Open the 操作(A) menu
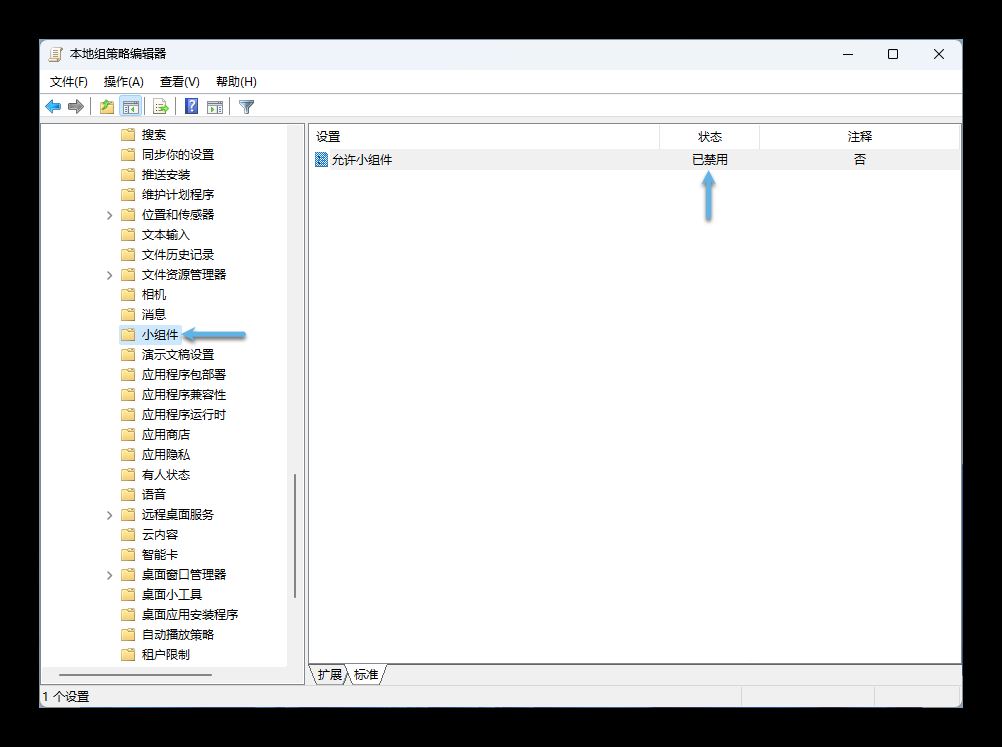This screenshot has height=747, width=1002. 123,82
